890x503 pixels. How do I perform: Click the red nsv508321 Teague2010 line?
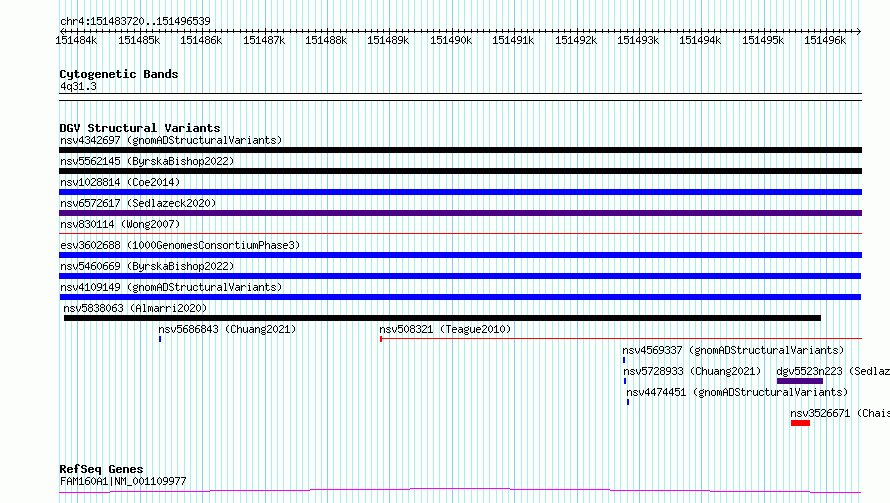[621, 339]
